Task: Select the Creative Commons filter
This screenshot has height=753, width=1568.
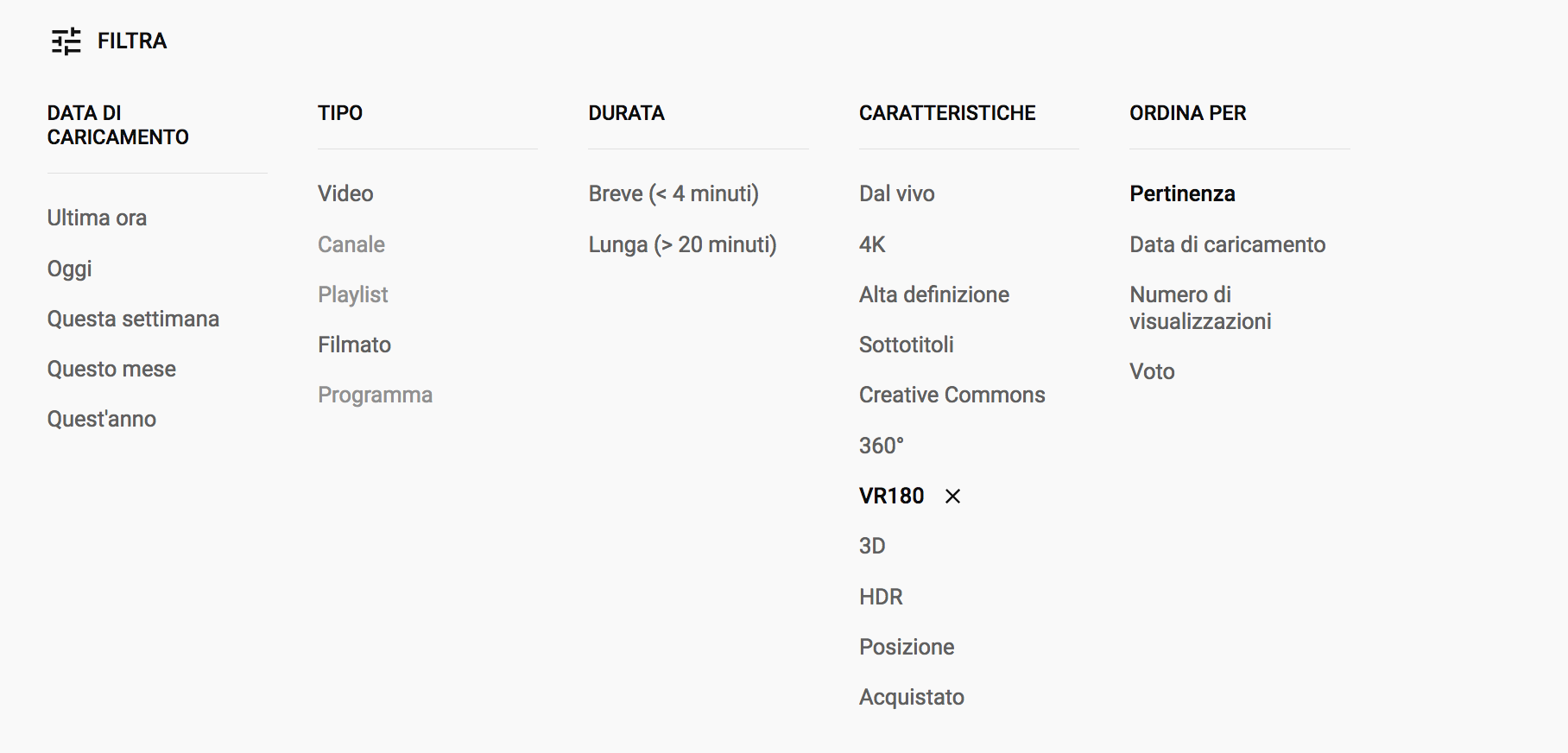Action: [x=952, y=395]
